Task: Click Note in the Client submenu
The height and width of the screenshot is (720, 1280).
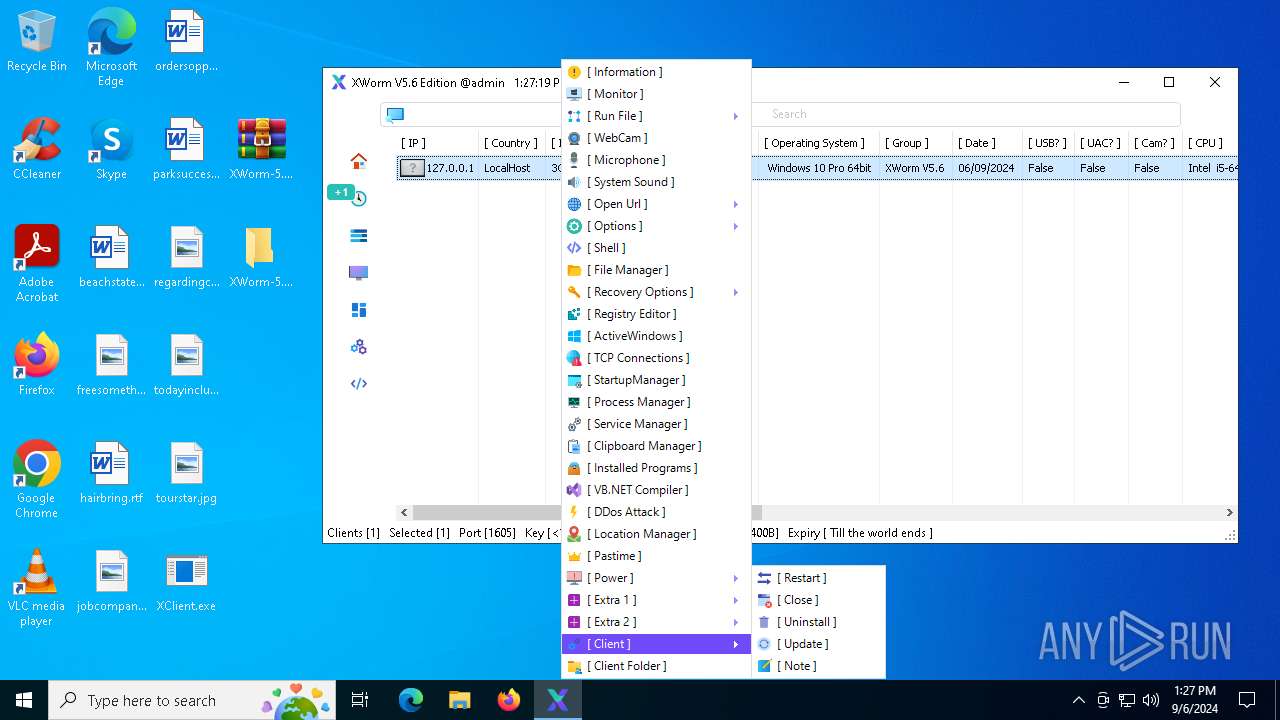Action: tap(818, 666)
